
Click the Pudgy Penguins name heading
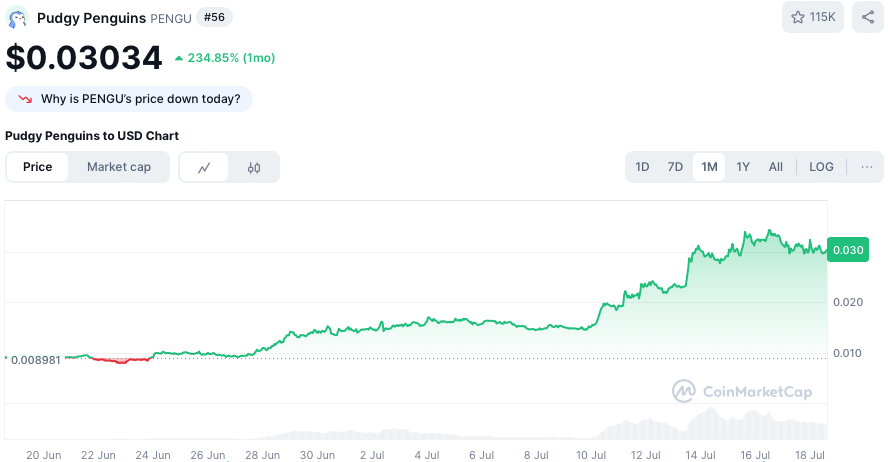[91, 18]
